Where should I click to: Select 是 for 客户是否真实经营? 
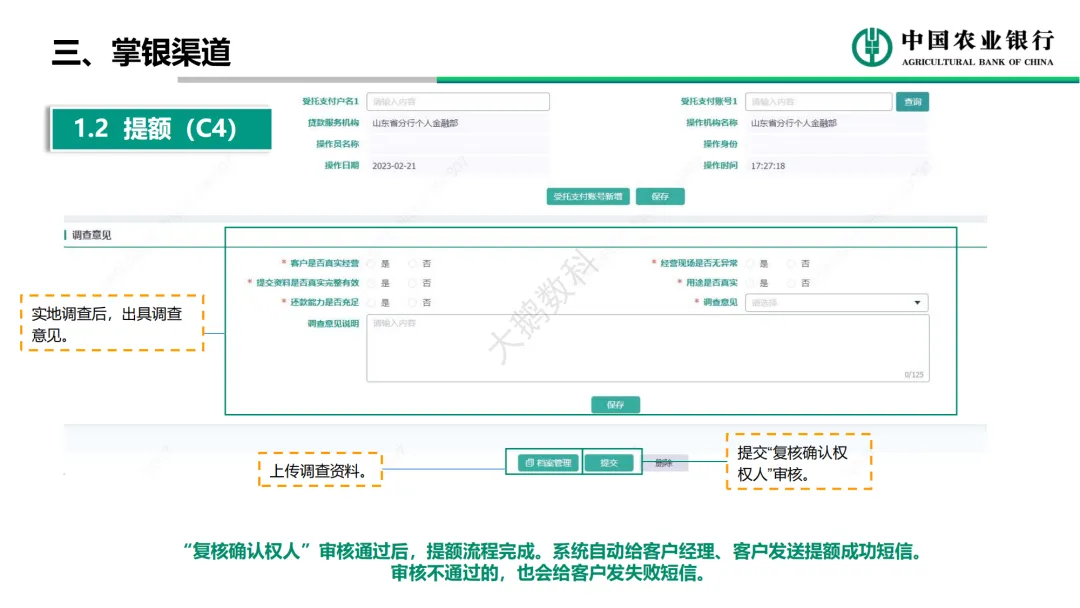tap(372, 264)
